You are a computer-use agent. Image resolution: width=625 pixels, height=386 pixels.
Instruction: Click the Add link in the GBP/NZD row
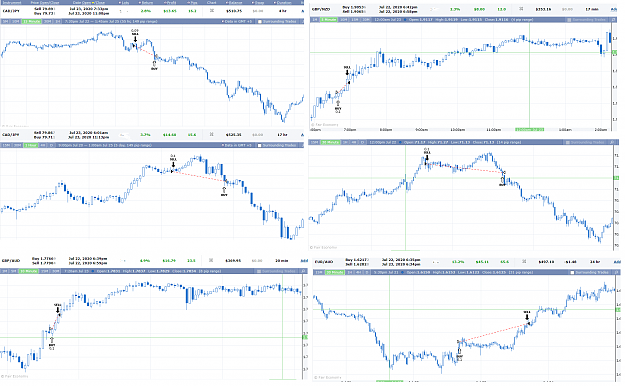pyautogui.click(x=614, y=9)
